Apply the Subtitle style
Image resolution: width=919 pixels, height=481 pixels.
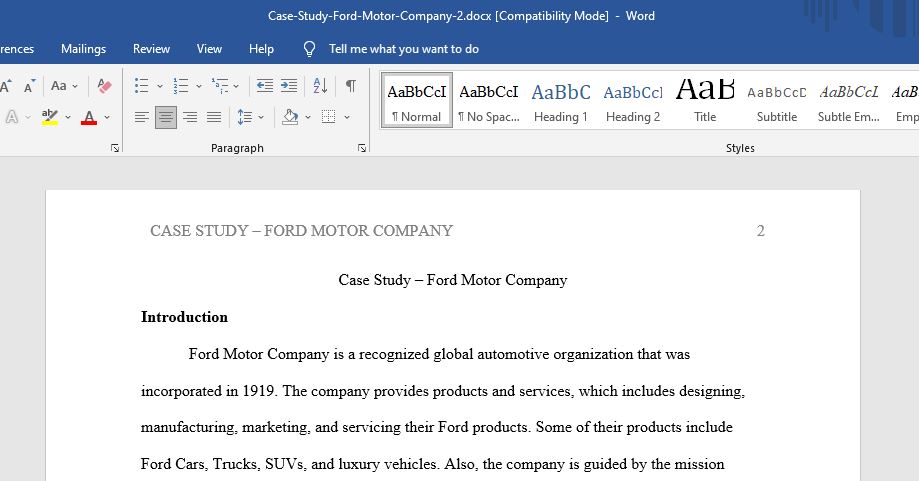tap(777, 100)
